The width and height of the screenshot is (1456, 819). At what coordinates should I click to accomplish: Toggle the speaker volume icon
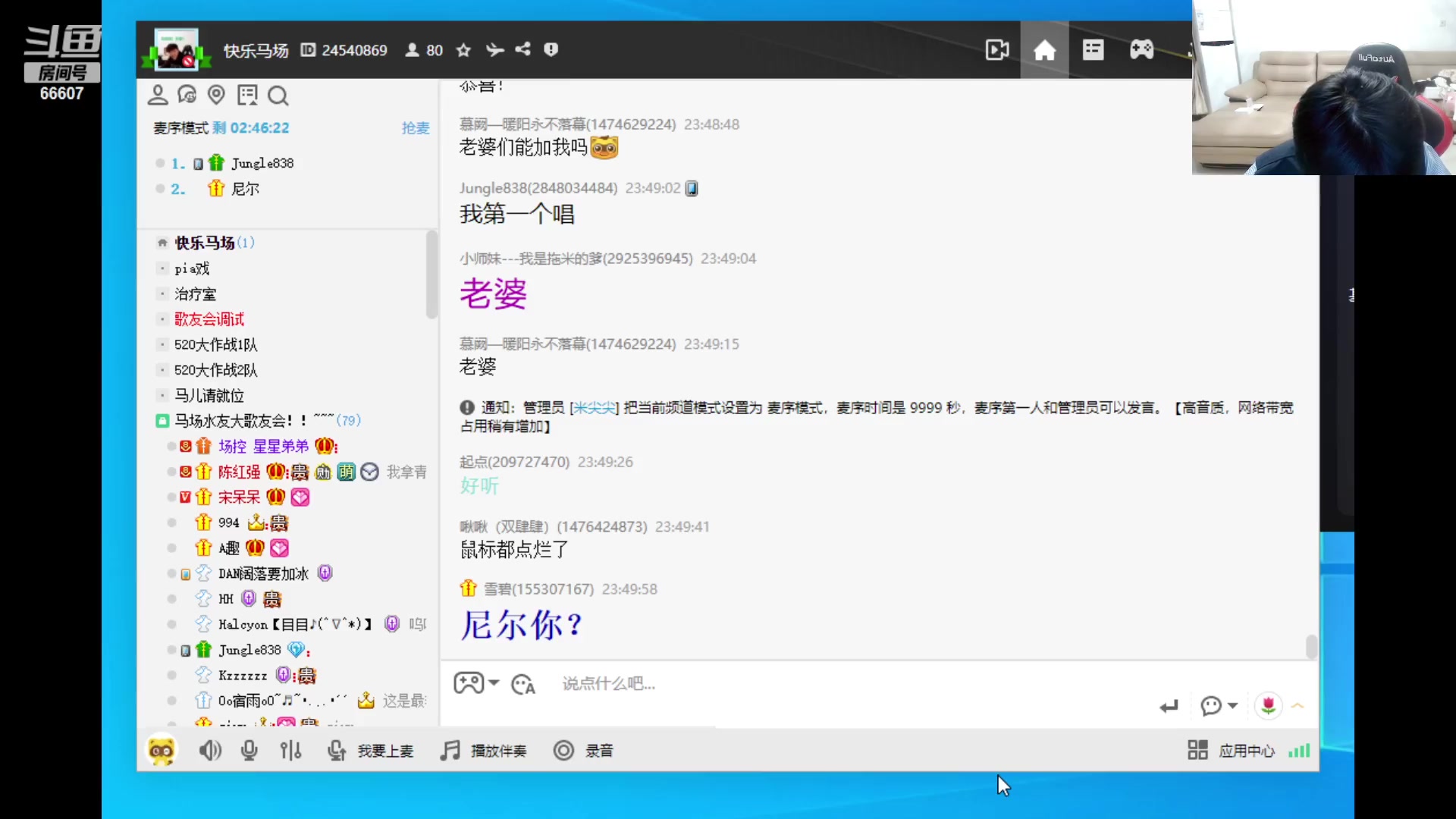click(210, 751)
